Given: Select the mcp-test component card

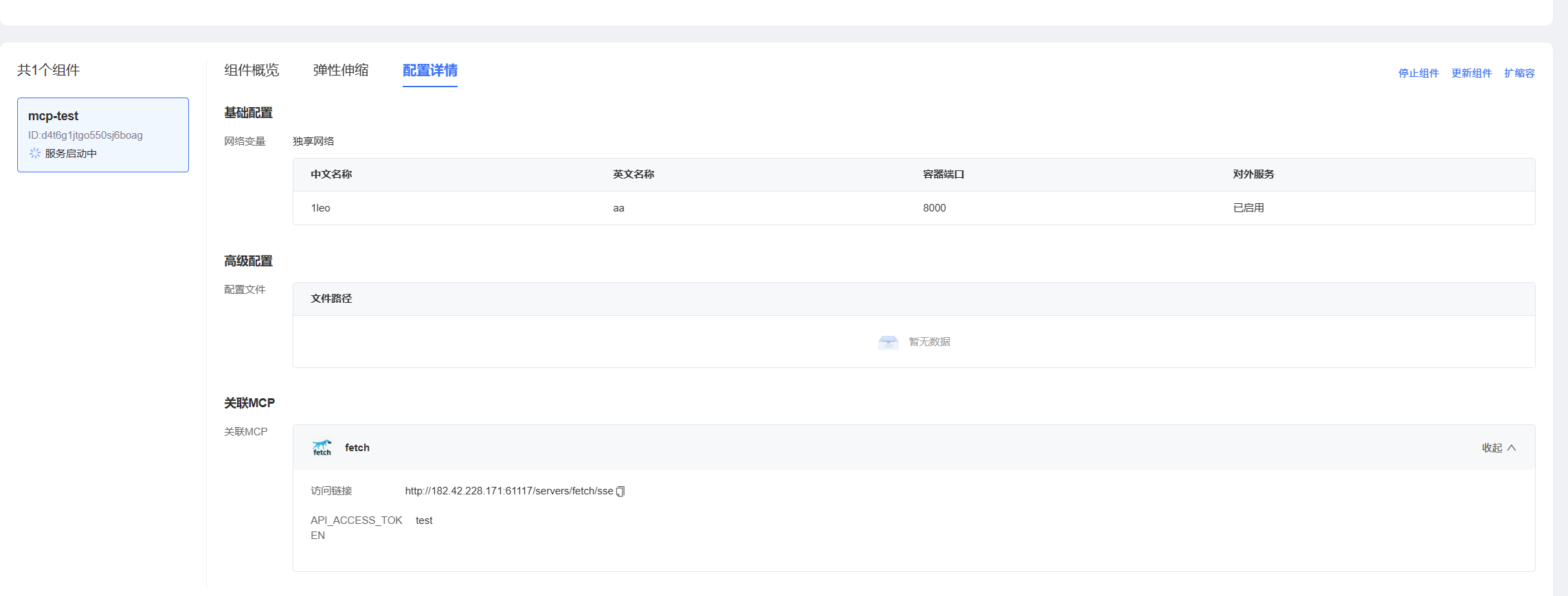Looking at the screenshot, I should [103, 135].
